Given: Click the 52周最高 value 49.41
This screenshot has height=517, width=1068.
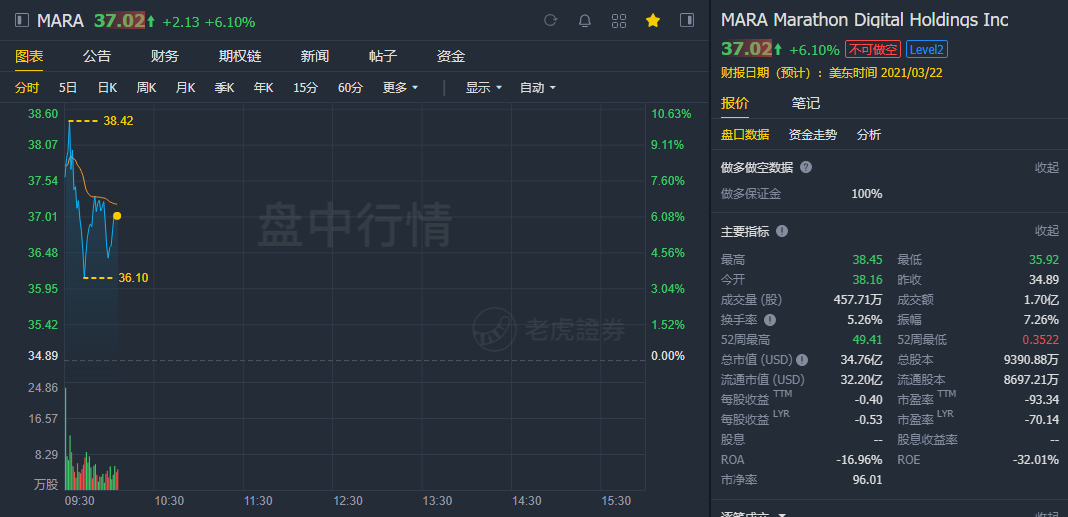Looking at the screenshot, I should 868,339.
